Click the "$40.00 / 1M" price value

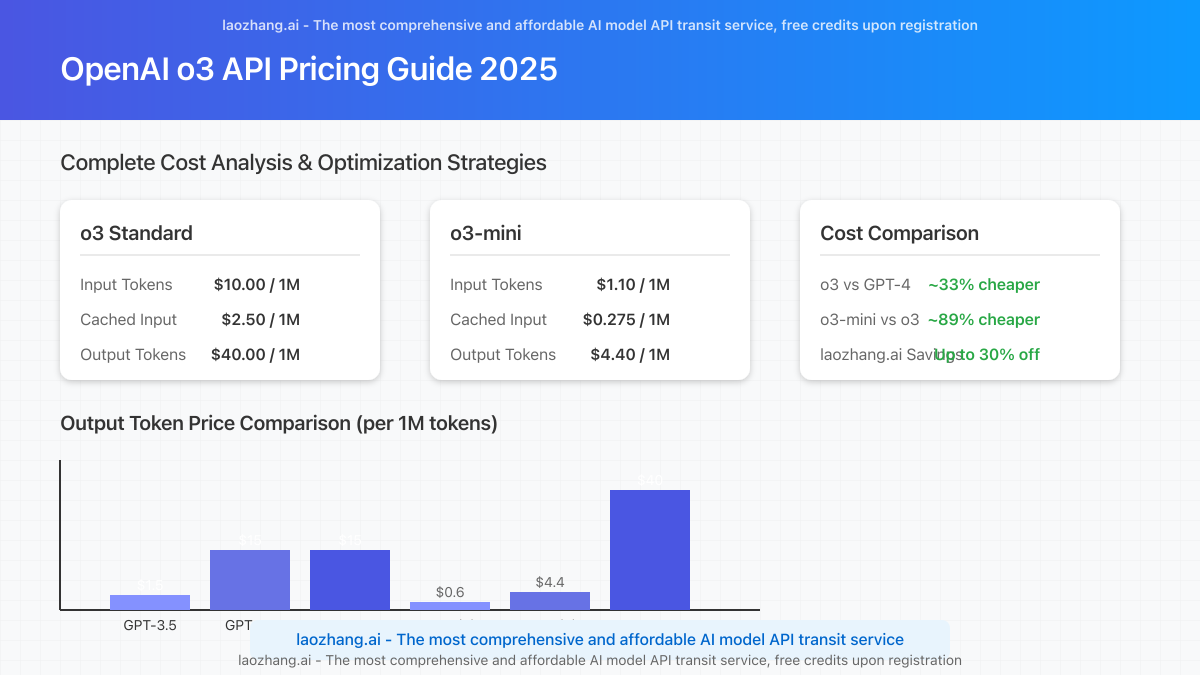click(256, 355)
